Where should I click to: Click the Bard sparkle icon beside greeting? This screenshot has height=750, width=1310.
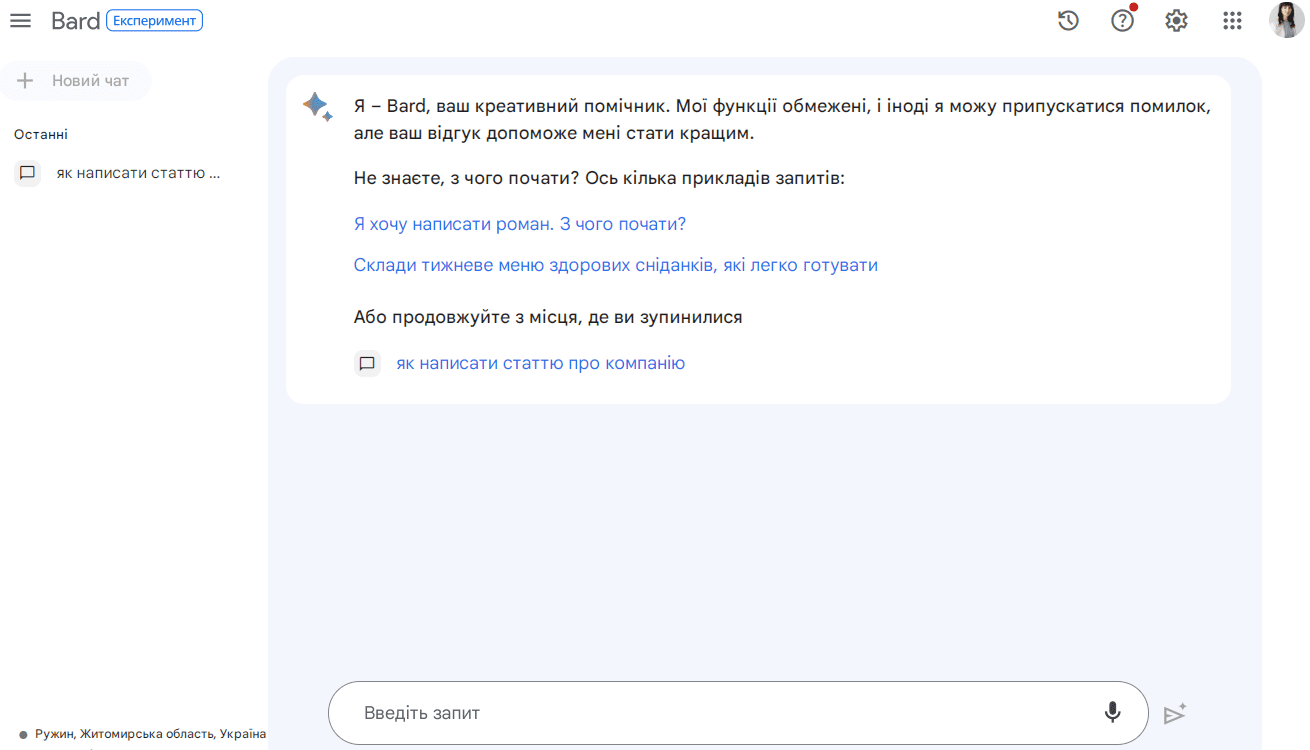[317, 107]
